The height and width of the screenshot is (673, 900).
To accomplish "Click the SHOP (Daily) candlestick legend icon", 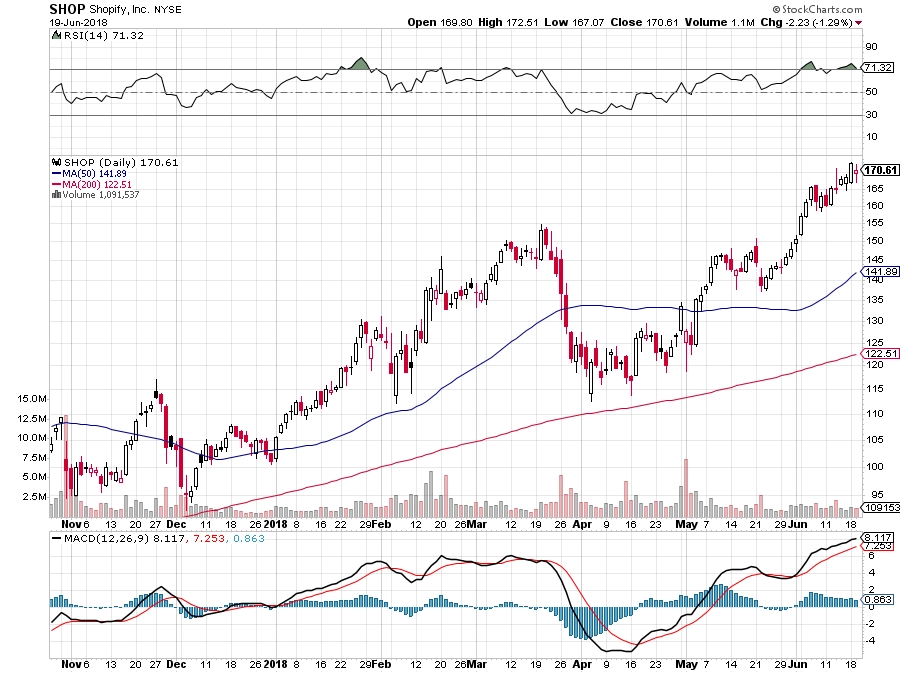I will (x=56, y=162).
